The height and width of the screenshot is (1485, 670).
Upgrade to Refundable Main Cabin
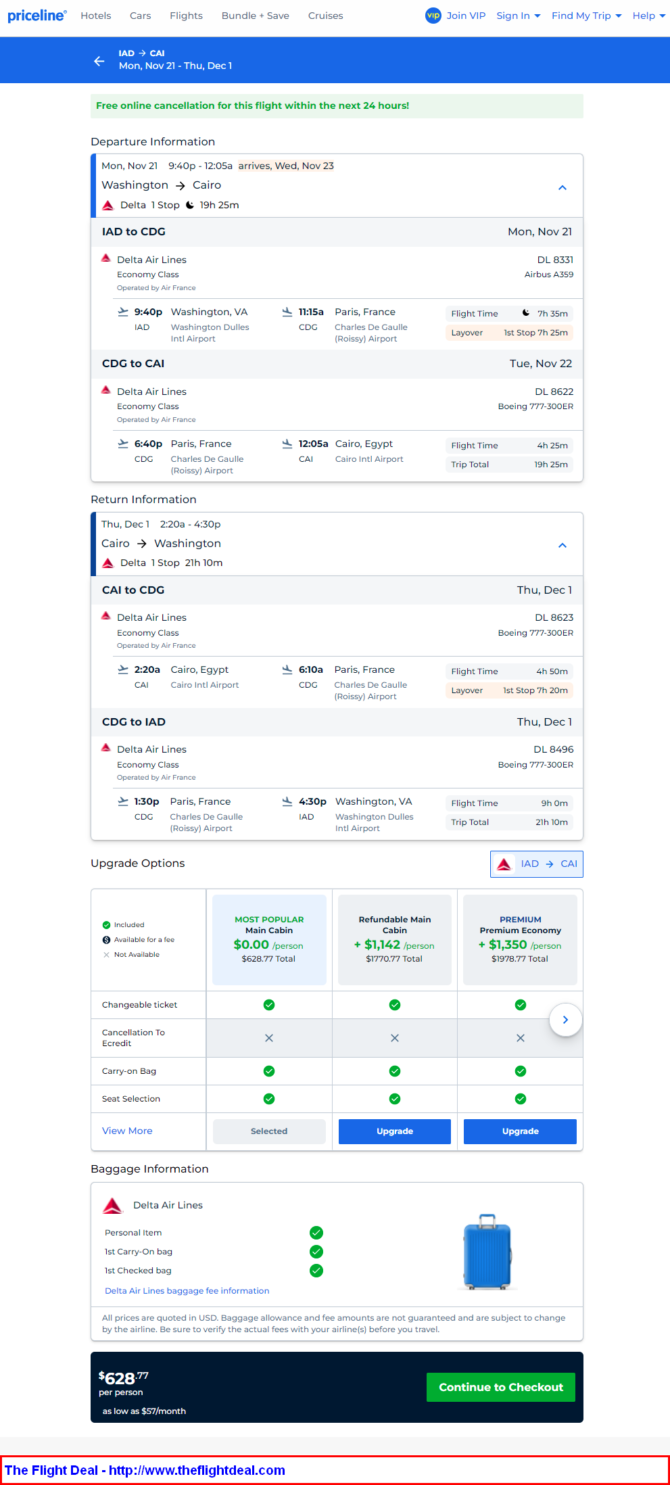[x=395, y=1131]
